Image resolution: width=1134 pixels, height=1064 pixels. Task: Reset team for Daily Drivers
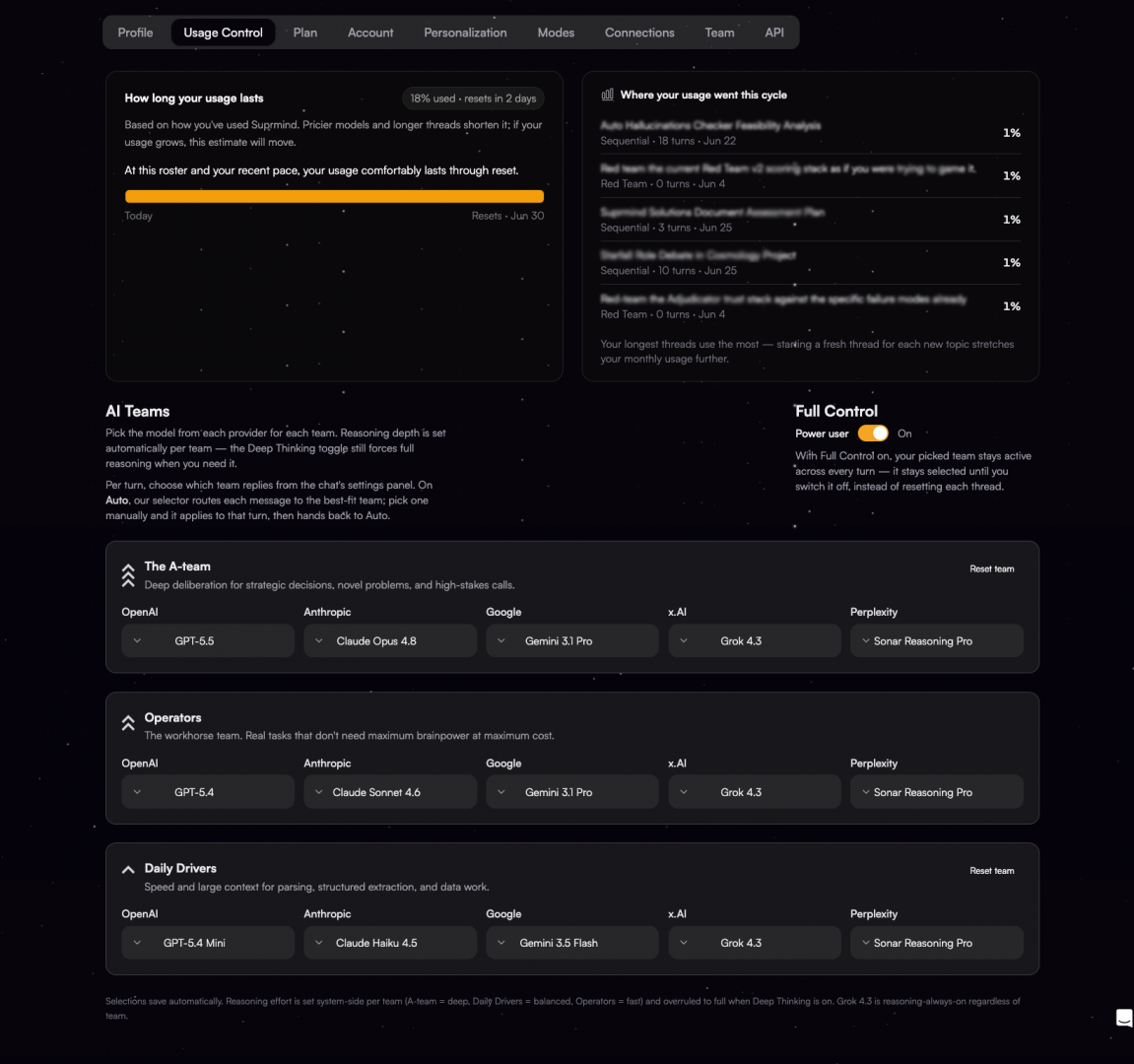(x=991, y=871)
